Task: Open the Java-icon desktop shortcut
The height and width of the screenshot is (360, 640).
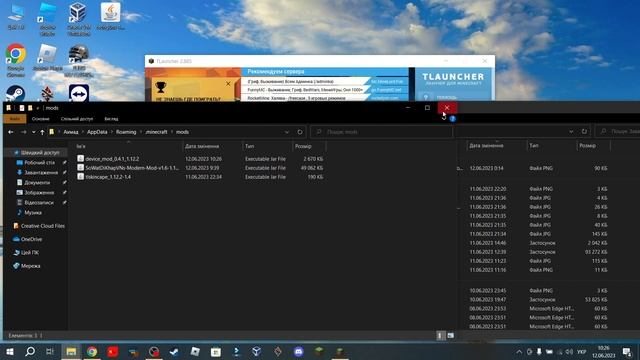Action: [x=110, y=17]
